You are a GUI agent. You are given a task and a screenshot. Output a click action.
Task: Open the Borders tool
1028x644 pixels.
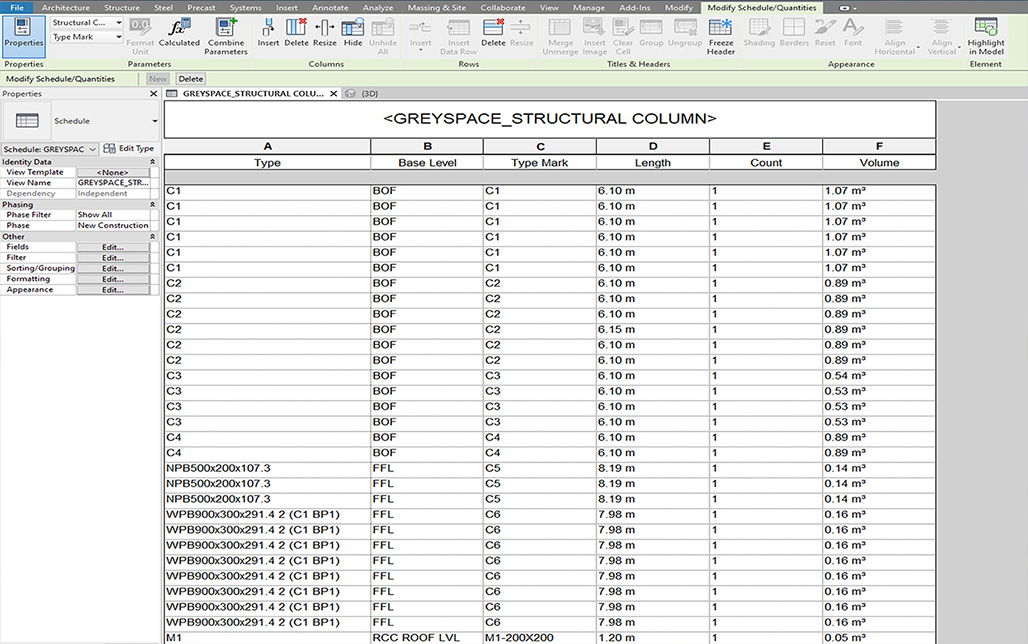pyautogui.click(x=794, y=33)
